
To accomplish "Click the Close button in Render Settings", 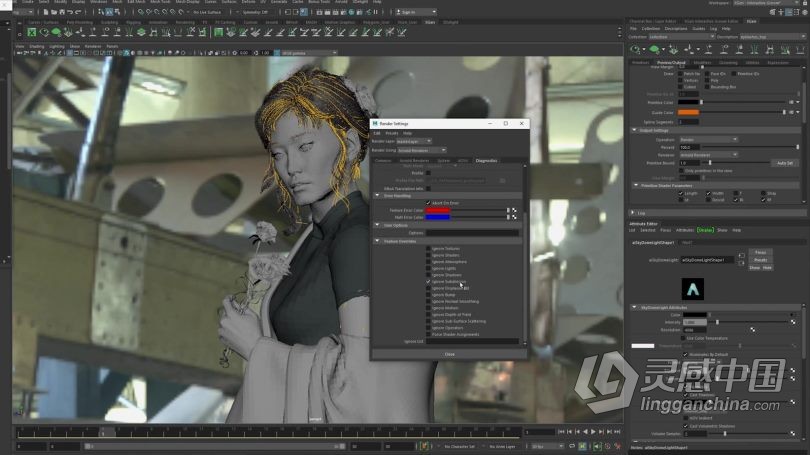I will coord(449,354).
